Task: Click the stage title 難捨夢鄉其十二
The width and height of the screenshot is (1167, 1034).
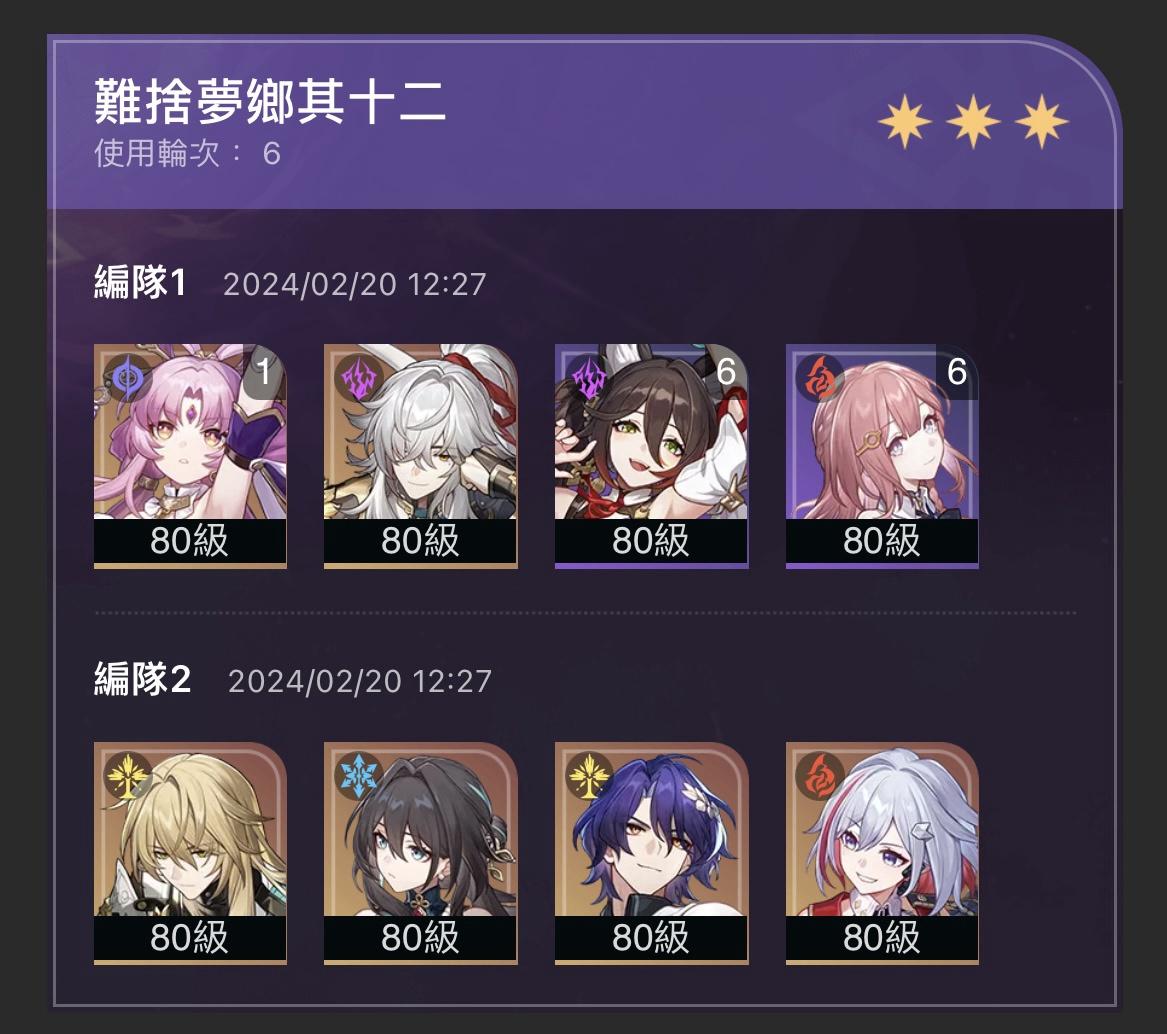Action: click(x=269, y=102)
